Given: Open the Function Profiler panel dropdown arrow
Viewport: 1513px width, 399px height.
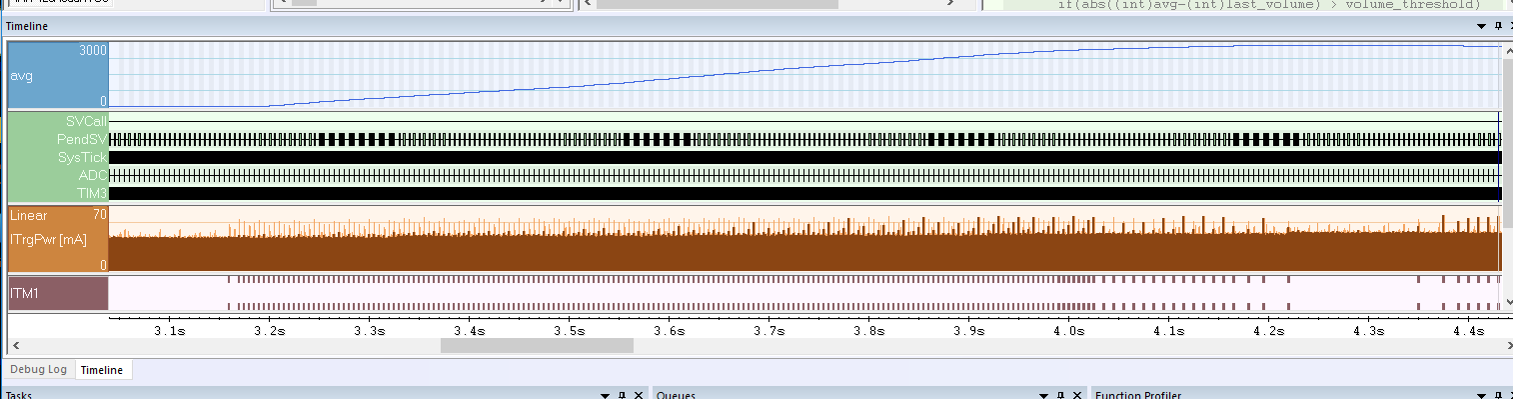Looking at the screenshot, I should (x=1482, y=395).
